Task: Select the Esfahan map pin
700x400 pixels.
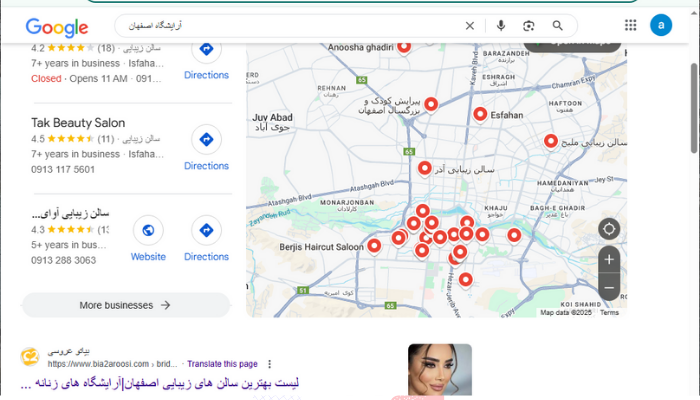Action: [480, 114]
